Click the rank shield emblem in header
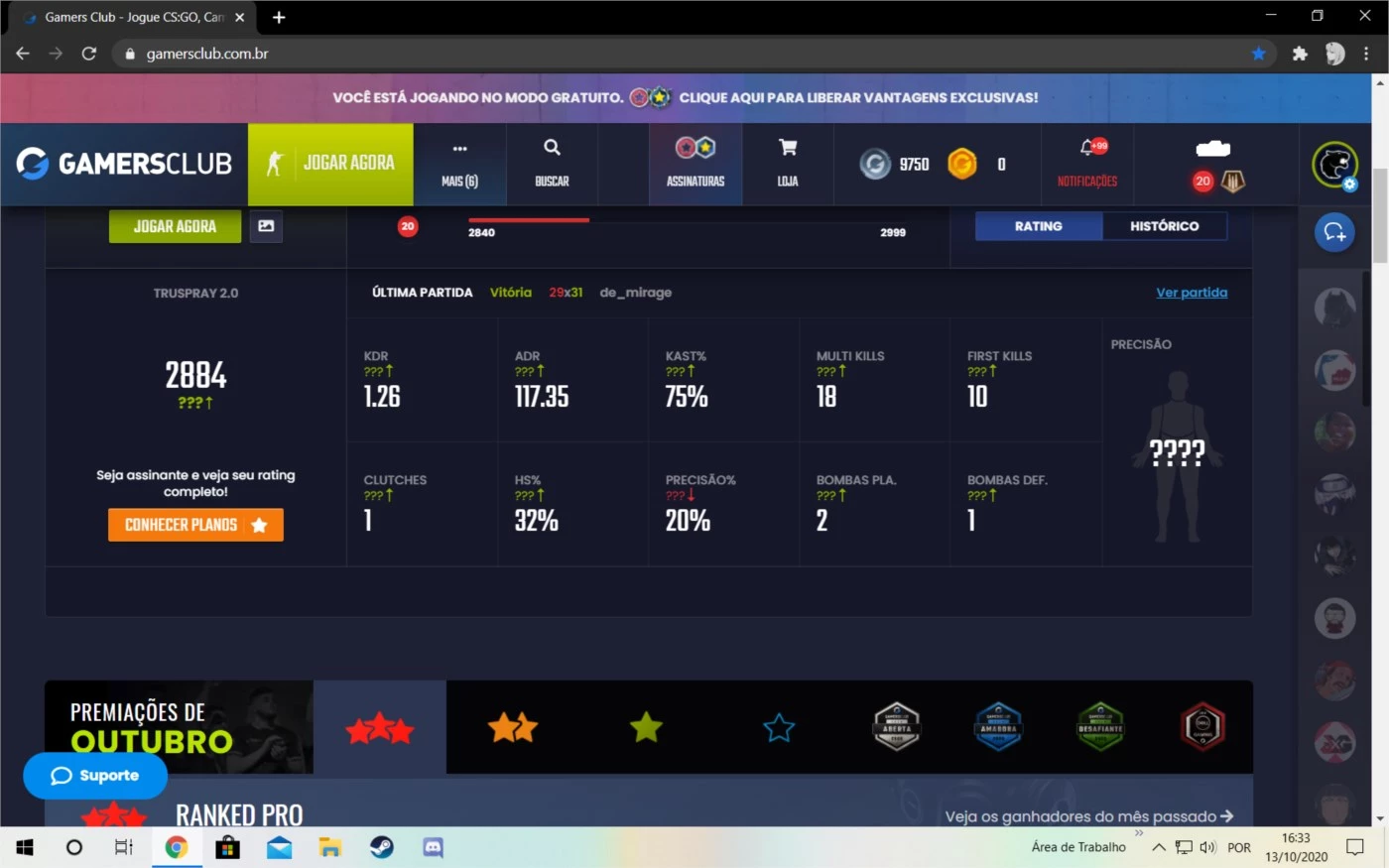The width and height of the screenshot is (1389, 868). [1233, 182]
